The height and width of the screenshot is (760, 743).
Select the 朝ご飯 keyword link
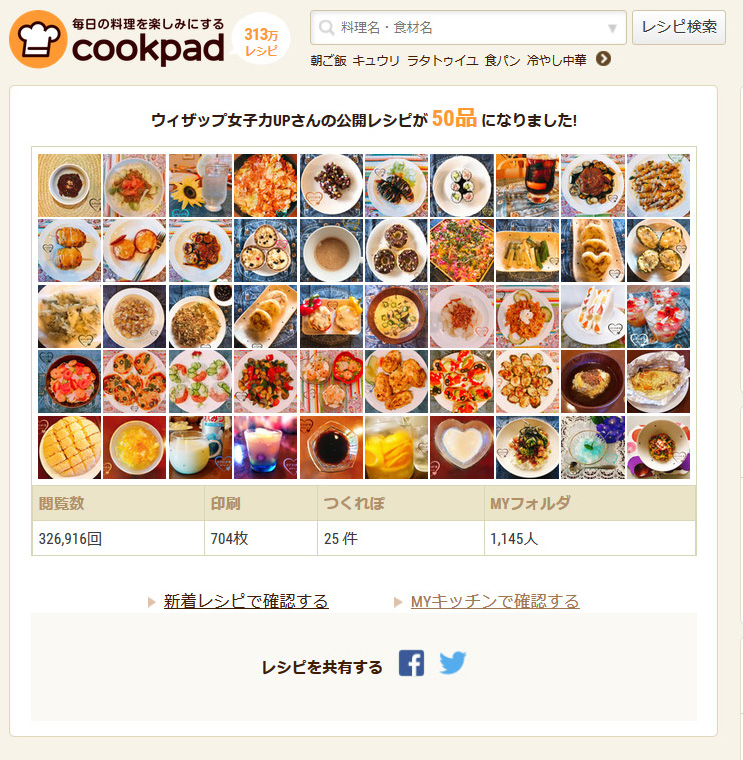tap(329, 61)
